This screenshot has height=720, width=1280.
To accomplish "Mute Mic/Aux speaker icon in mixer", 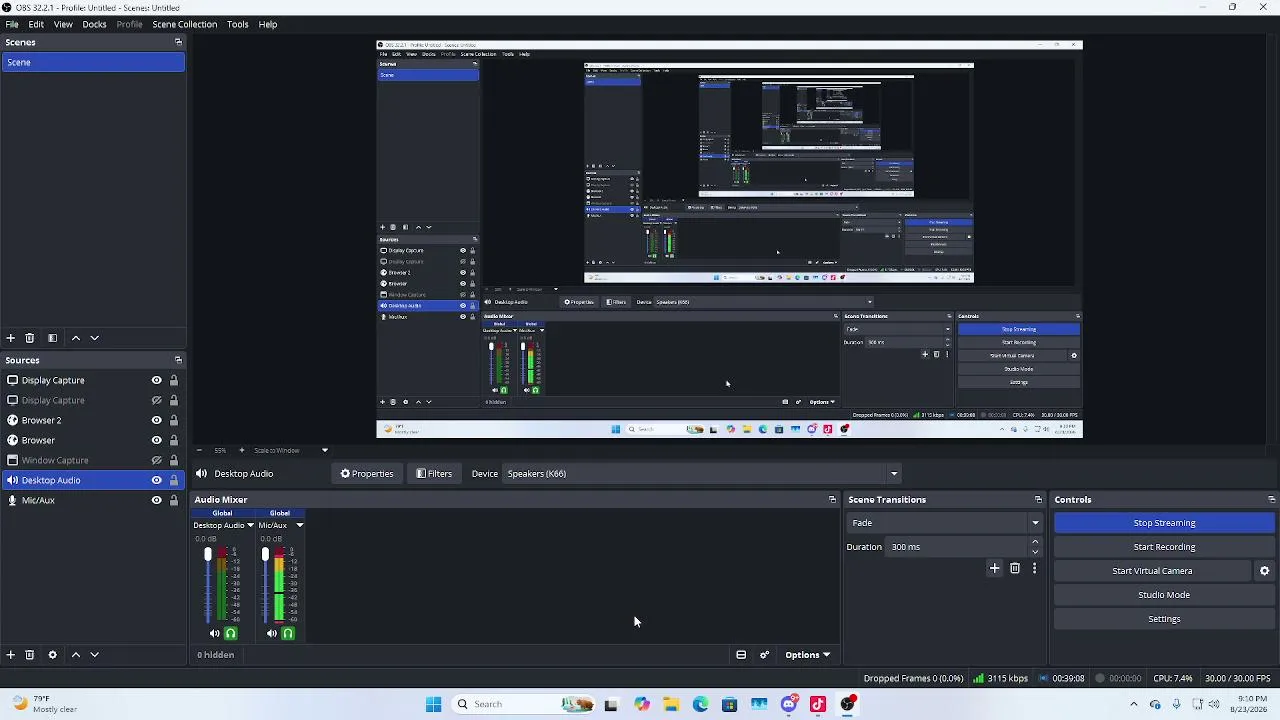I will (272, 633).
